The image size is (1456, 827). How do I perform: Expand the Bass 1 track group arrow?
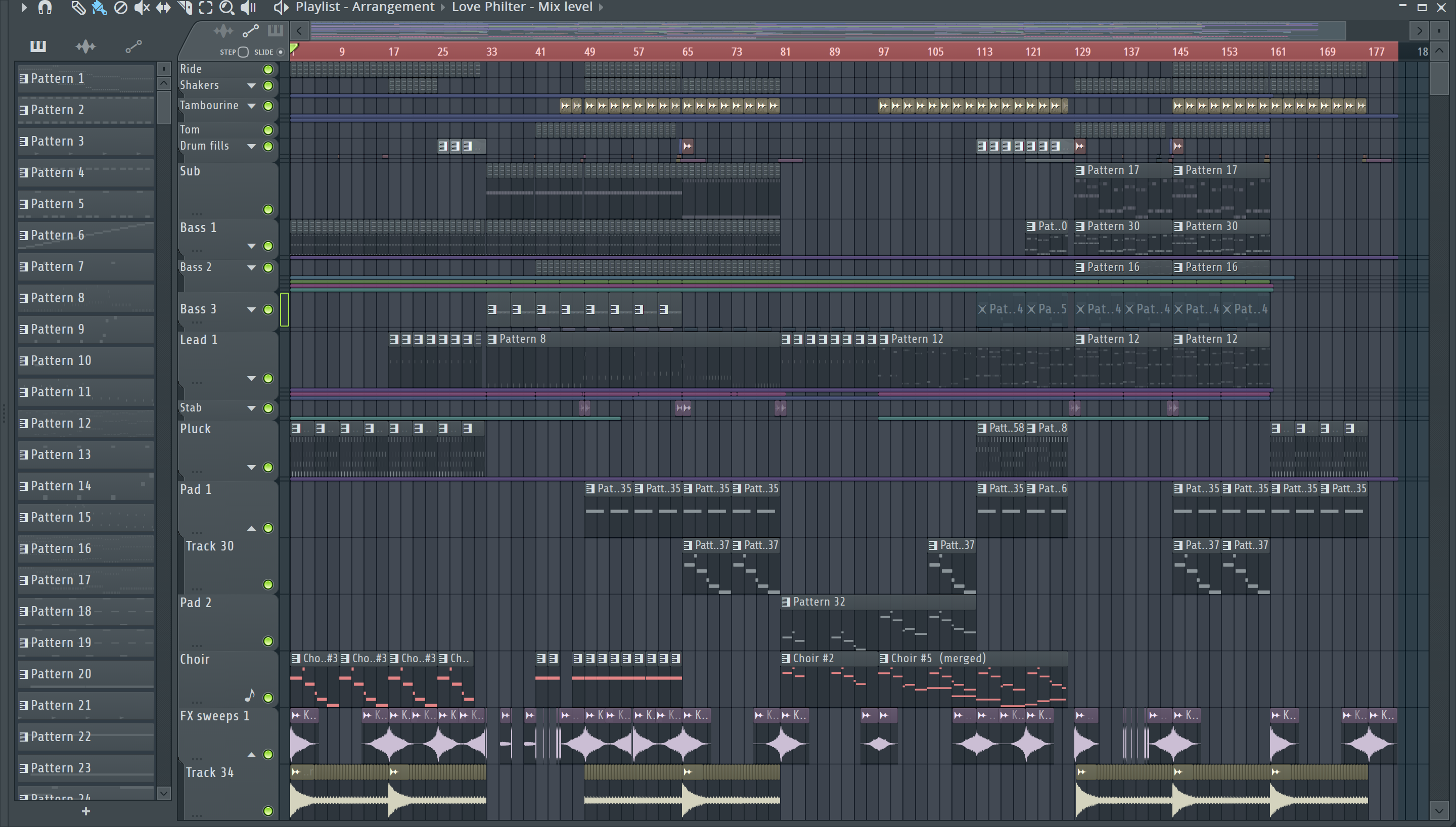(x=251, y=246)
